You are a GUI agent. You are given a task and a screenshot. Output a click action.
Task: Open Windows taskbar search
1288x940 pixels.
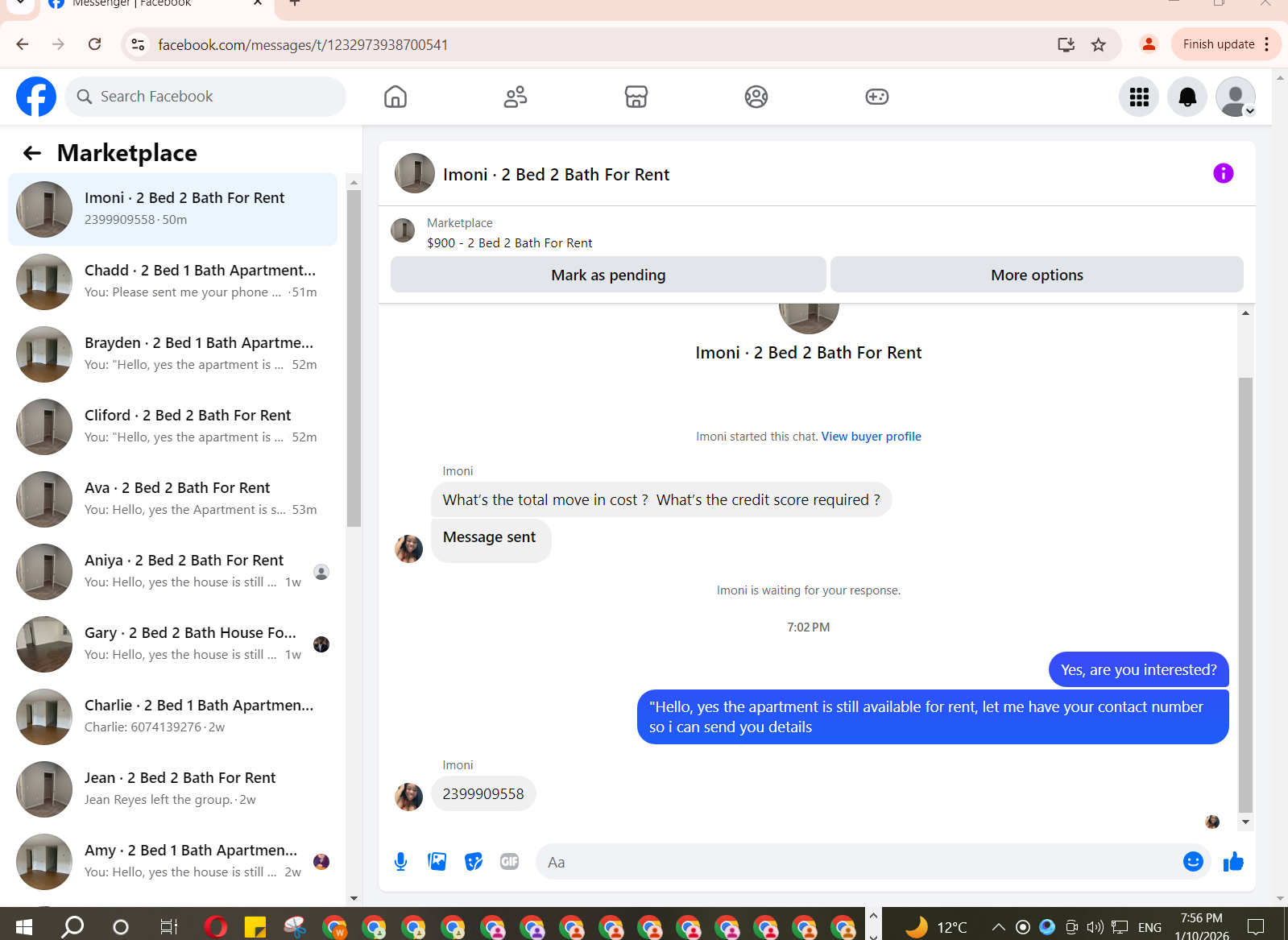pos(72,927)
